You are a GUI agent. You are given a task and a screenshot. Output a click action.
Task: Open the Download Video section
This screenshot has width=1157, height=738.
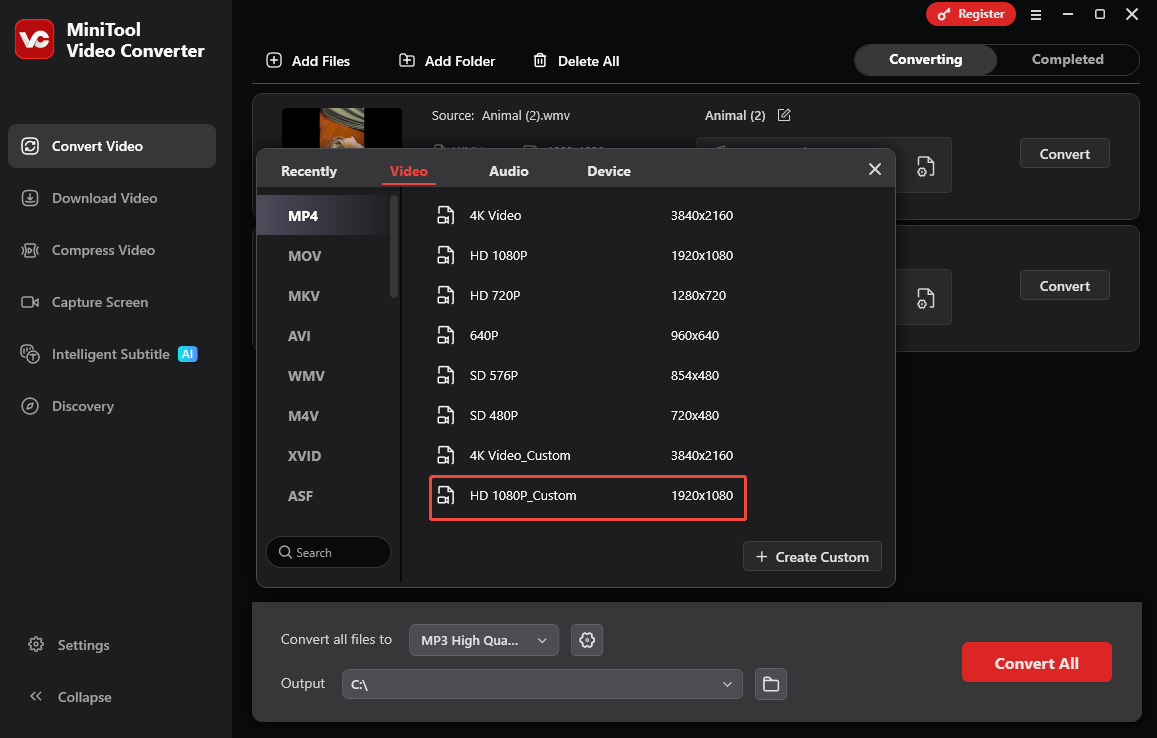tap(103, 198)
